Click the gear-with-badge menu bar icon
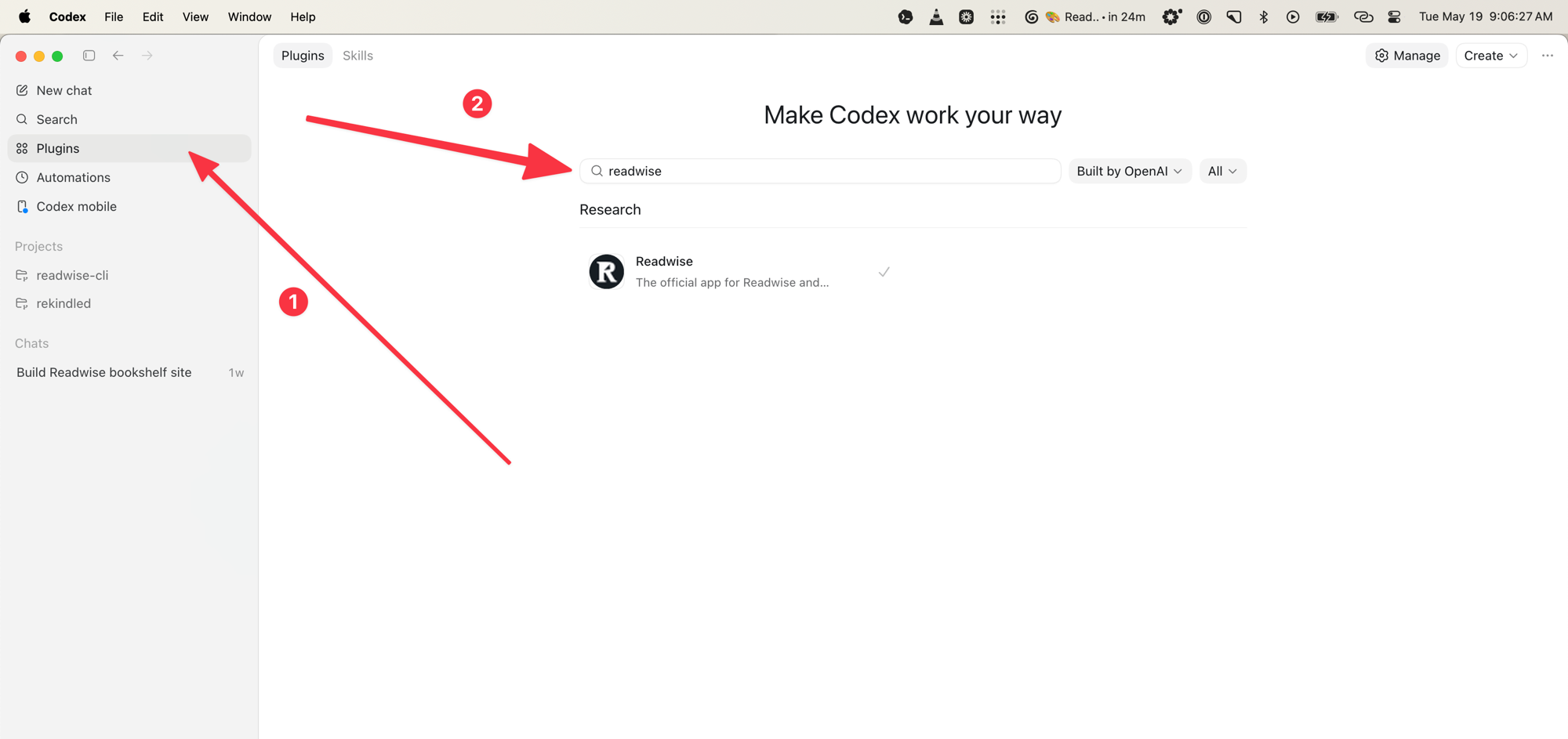1568x739 pixels. point(1171,16)
